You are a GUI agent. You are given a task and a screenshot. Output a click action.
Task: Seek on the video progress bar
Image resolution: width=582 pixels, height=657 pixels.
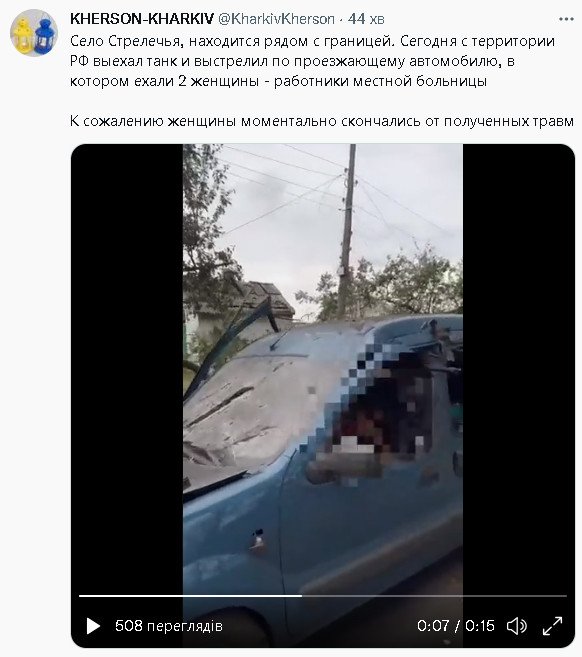[323, 595]
